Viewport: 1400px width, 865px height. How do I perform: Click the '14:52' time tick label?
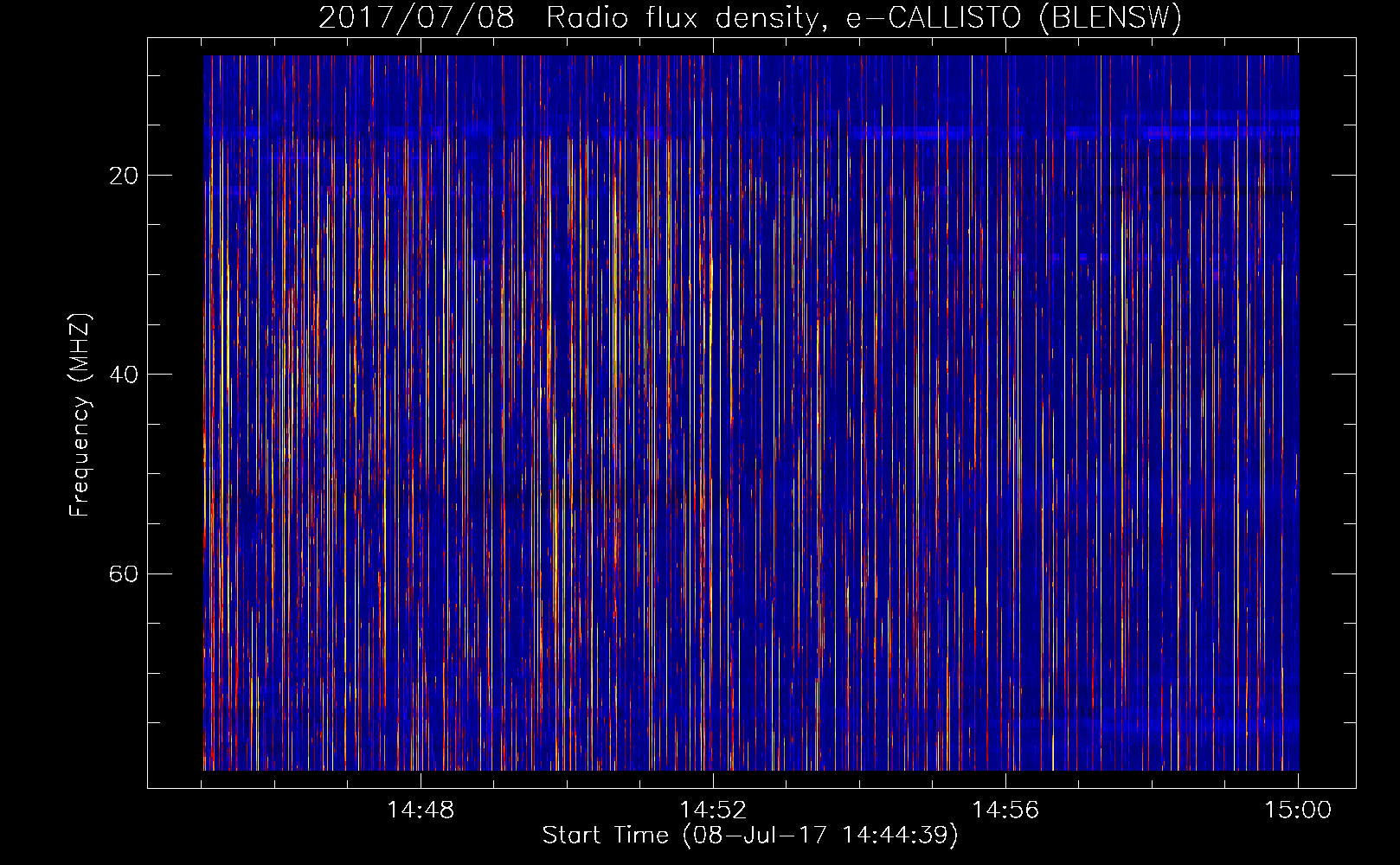713,811
